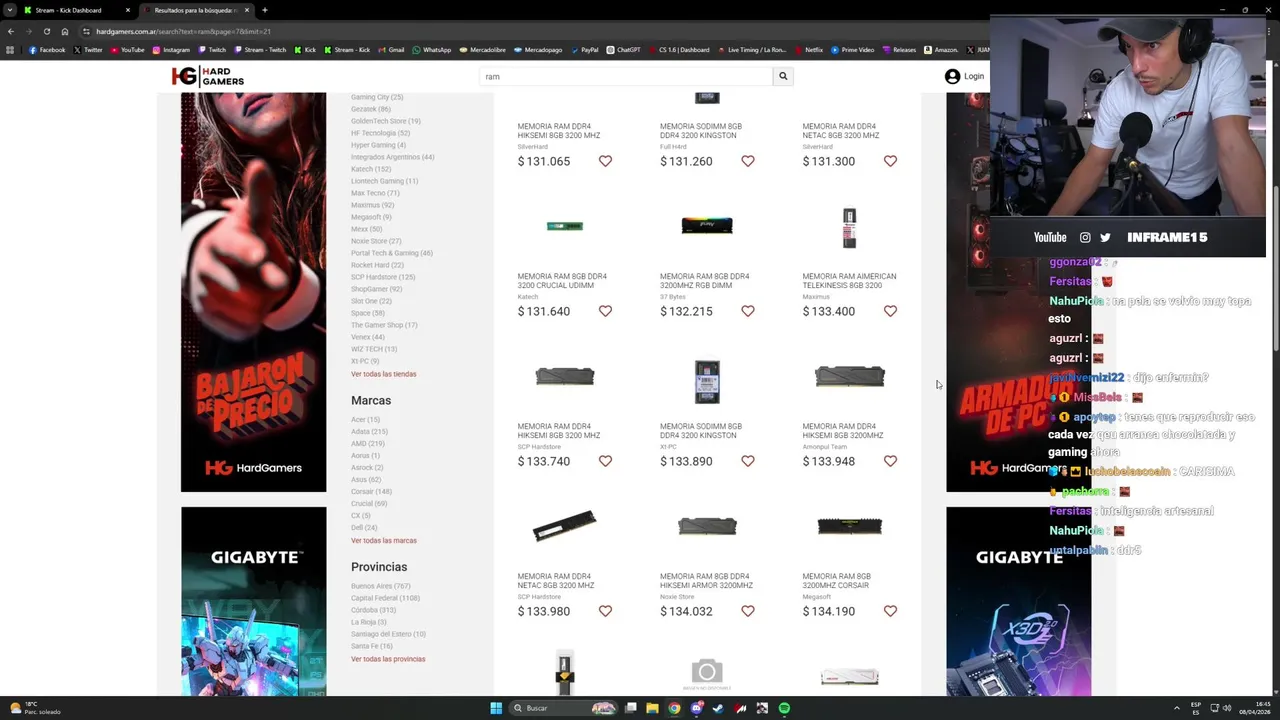
Task: Click Ver todas las tiendas link
Action: point(383,374)
